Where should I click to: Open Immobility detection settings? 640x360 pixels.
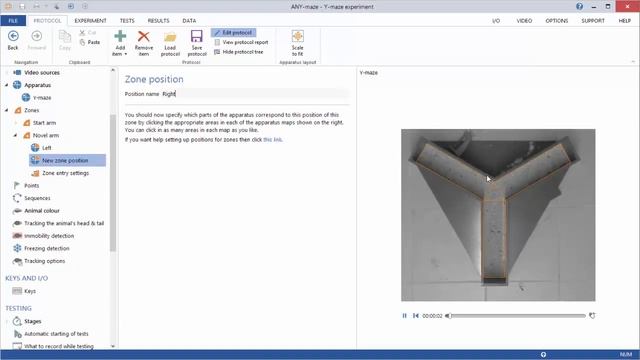(x=44, y=236)
